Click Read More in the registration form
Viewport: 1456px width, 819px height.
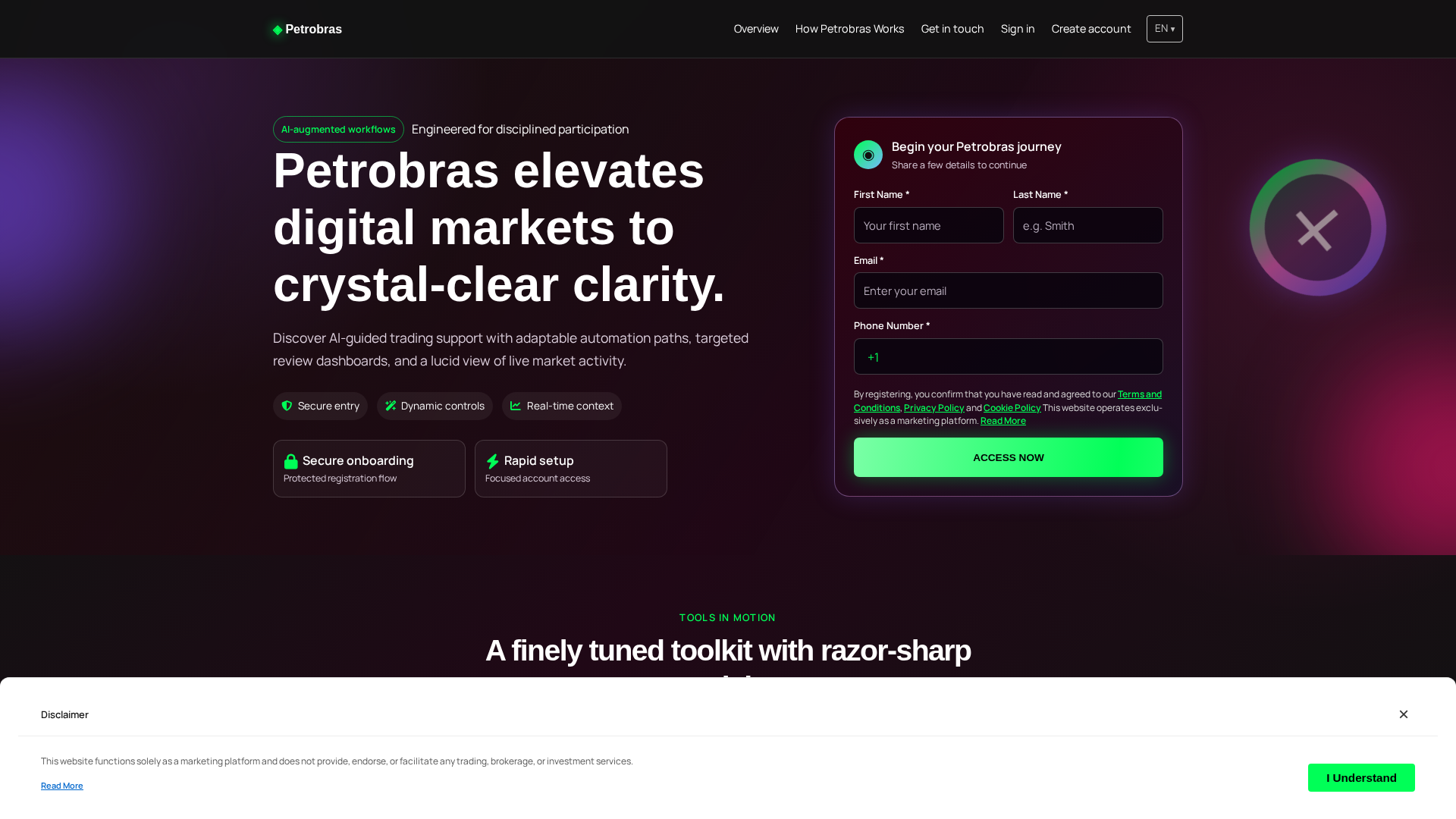click(1003, 421)
